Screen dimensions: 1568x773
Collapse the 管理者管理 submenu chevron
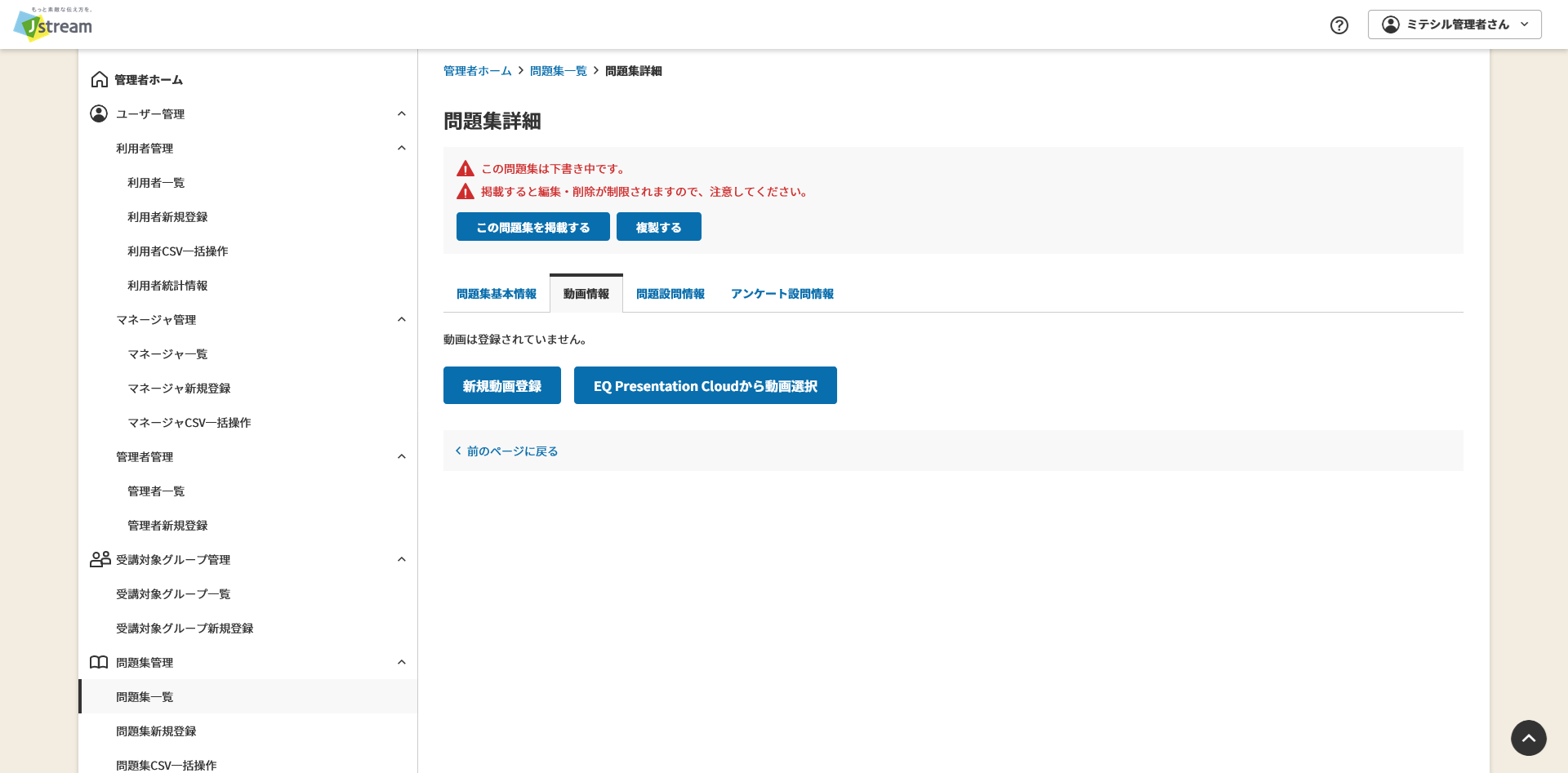point(402,456)
